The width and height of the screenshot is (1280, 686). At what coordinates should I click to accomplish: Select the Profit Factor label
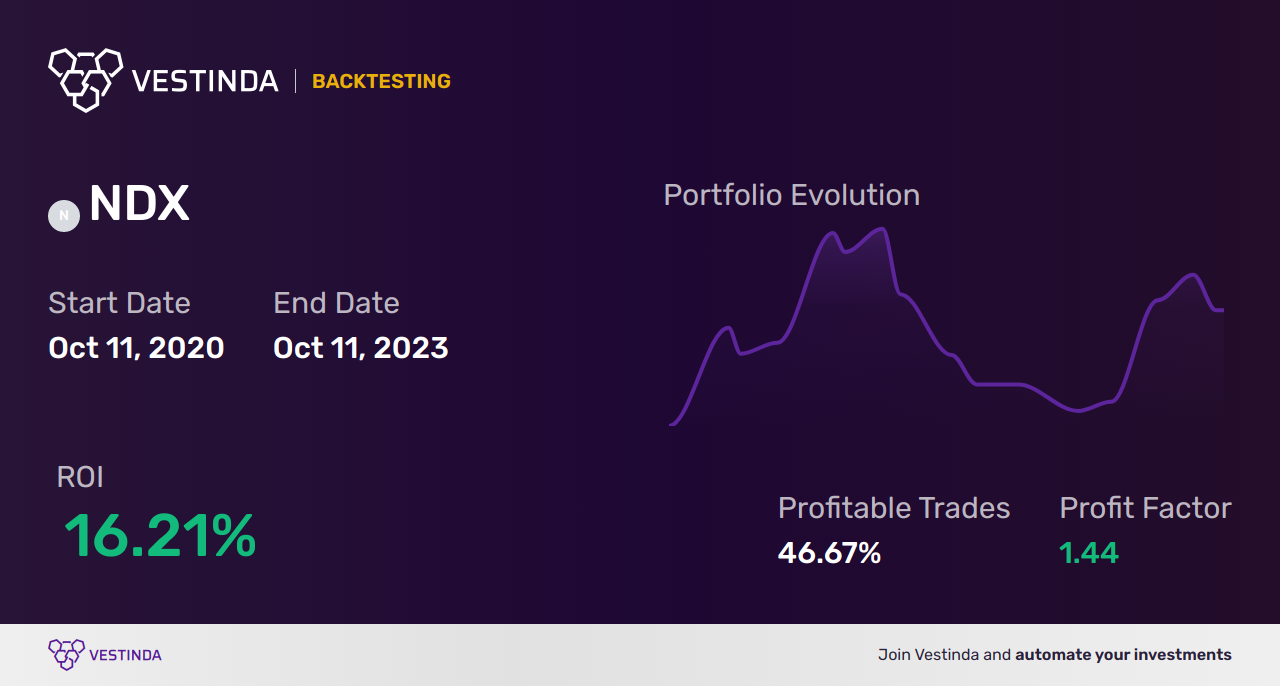point(1145,508)
